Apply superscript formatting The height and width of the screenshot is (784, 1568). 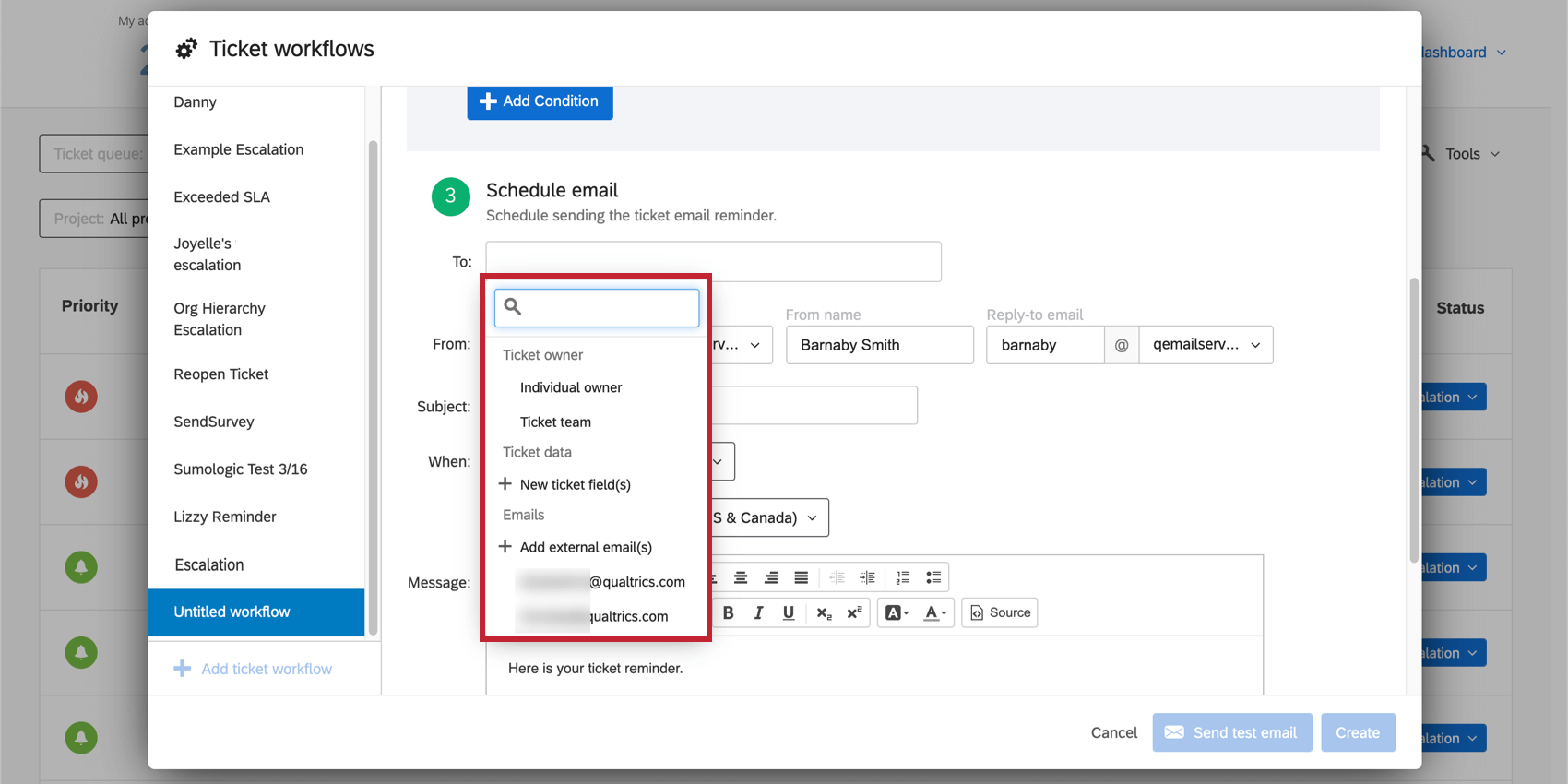pos(854,612)
